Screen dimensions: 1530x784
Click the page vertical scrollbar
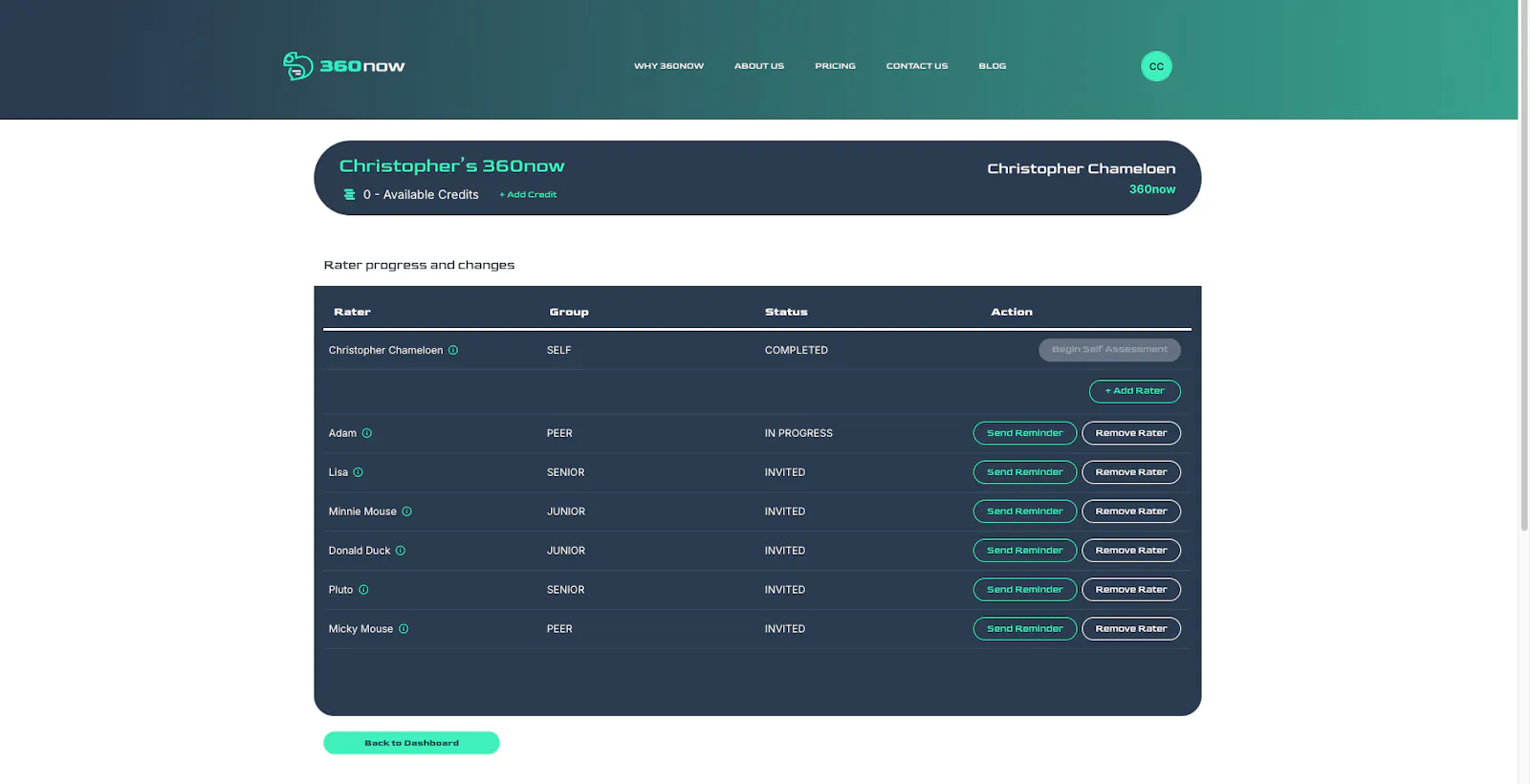[1524, 266]
